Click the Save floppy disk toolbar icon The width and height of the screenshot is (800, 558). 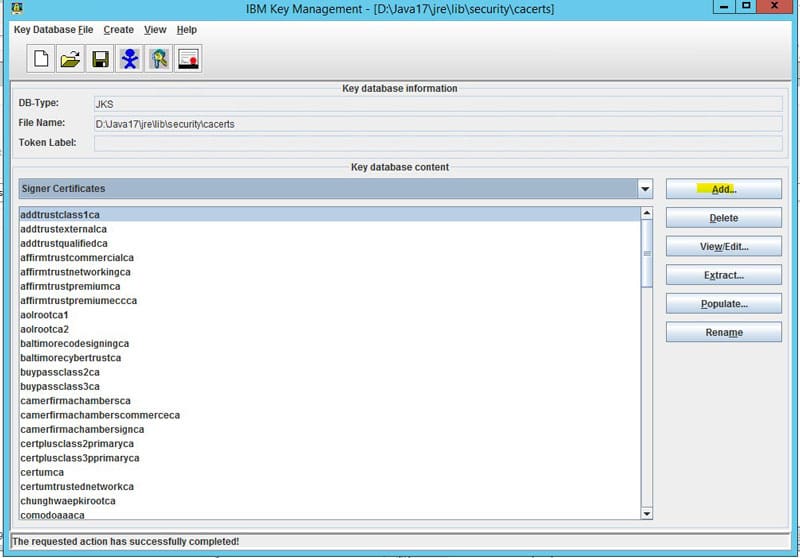[100, 59]
